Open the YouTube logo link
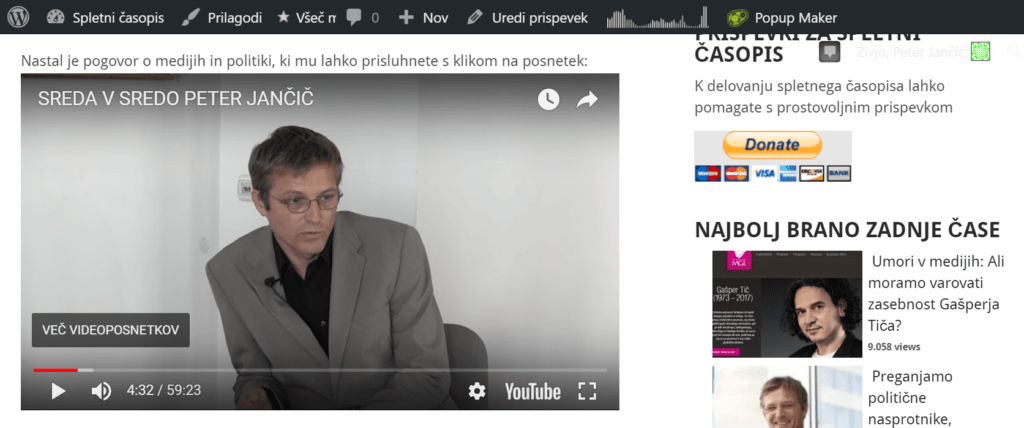This screenshot has height=428, width=1024. (x=532, y=391)
